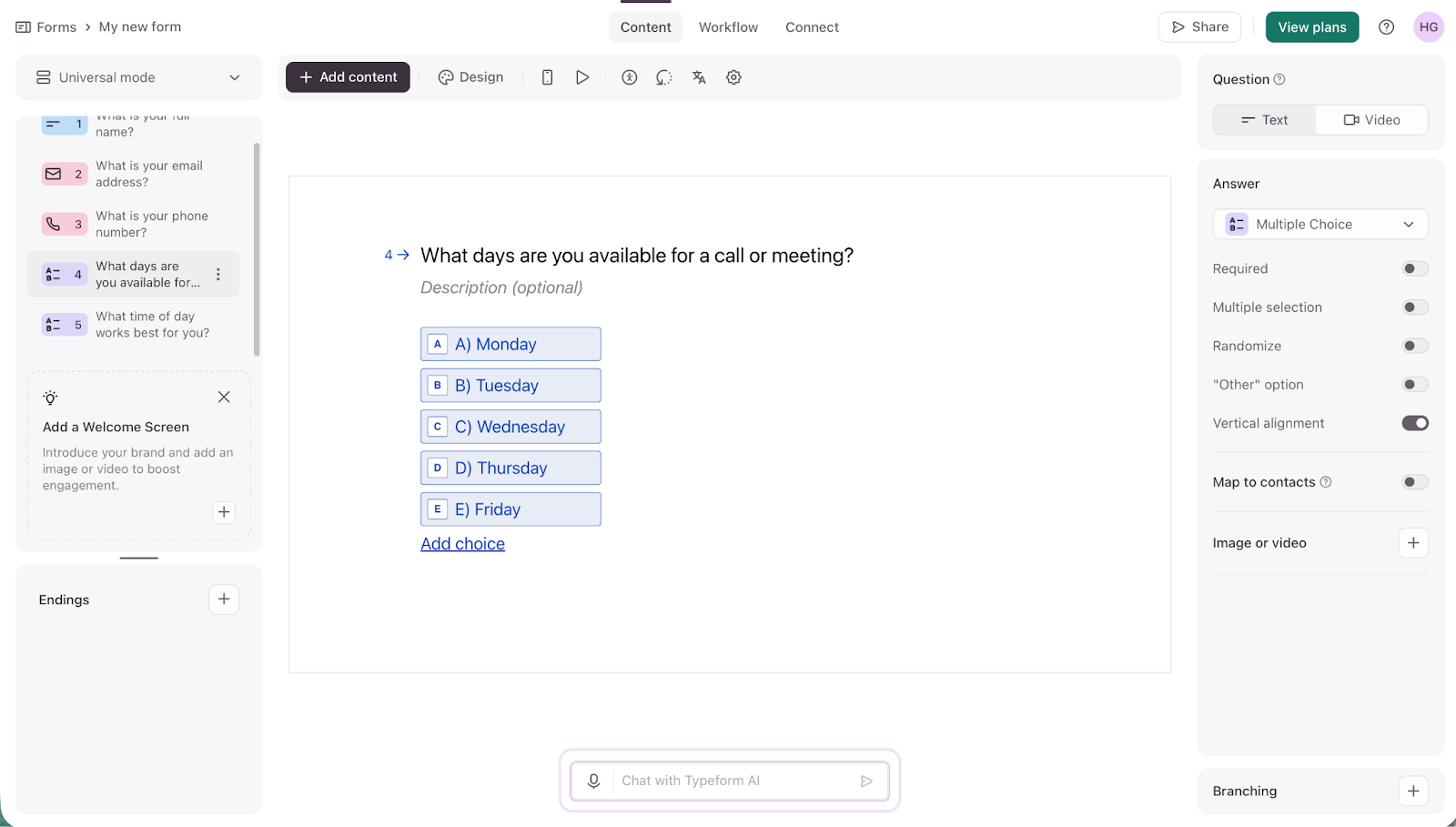Open the form settings gear icon
1456x827 pixels.
click(733, 77)
